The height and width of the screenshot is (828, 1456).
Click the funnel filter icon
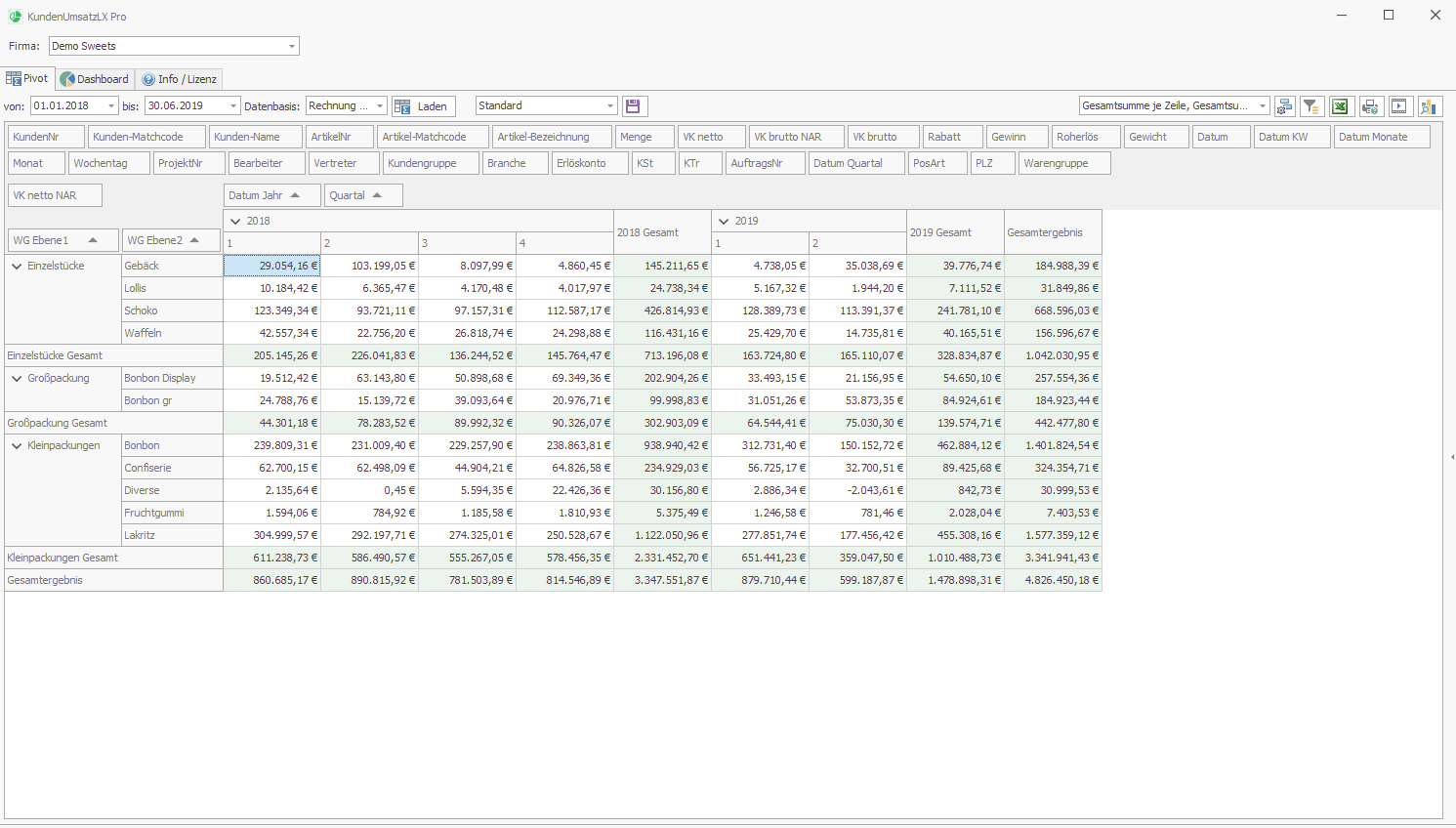[x=1311, y=106]
